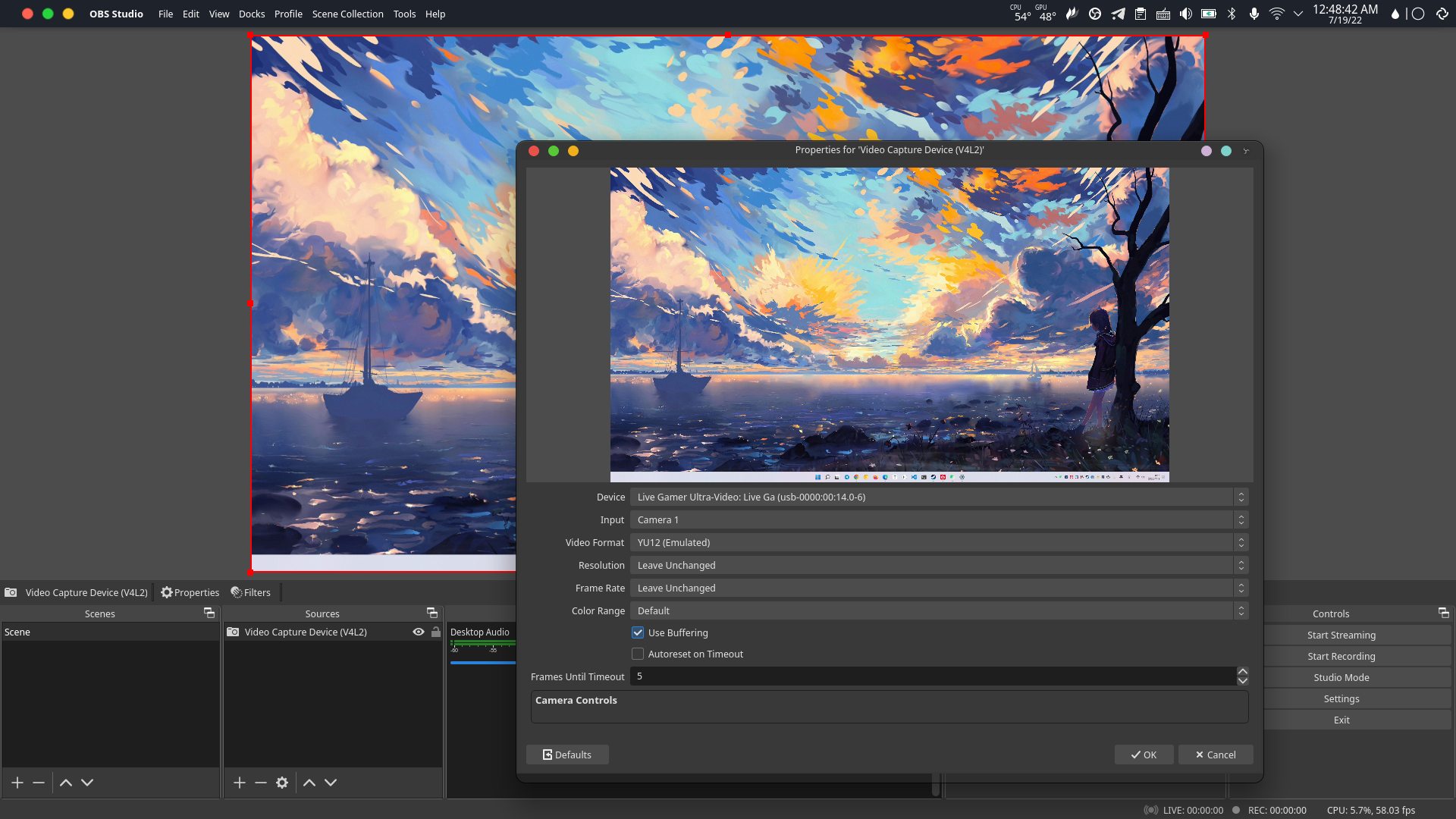Screen dimensions: 1456x819
Task: Open the Bluetooth tray icon
Action: click(x=1232, y=14)
